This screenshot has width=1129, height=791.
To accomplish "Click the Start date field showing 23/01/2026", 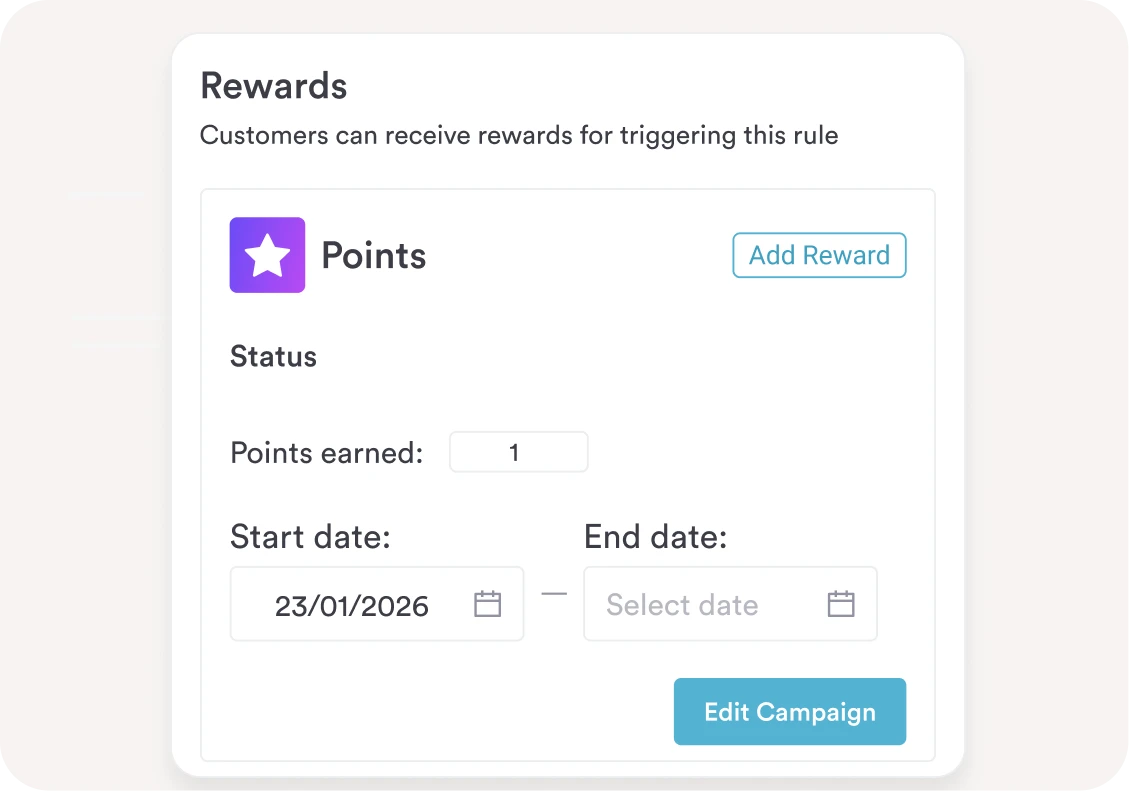I will (x=377, y=604).
